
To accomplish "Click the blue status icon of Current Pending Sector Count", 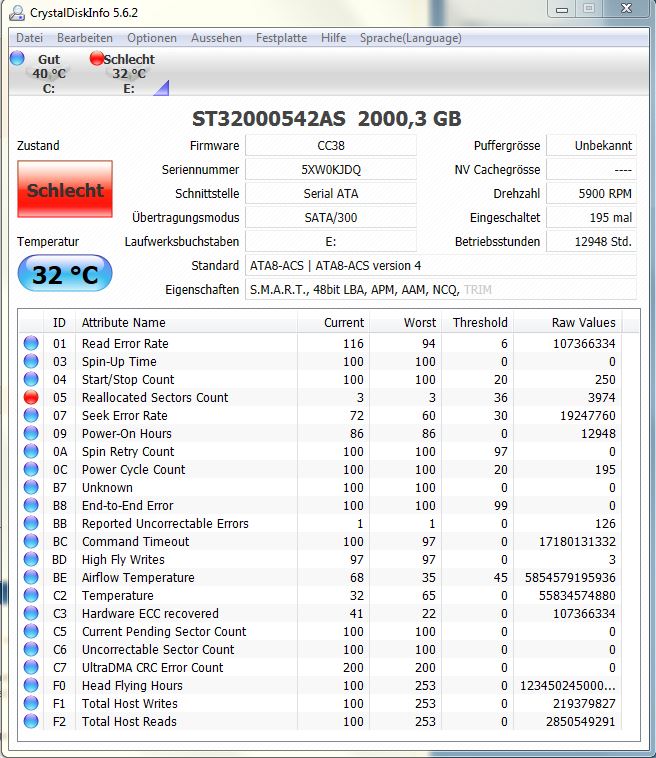I will click(x=31, y=631).
